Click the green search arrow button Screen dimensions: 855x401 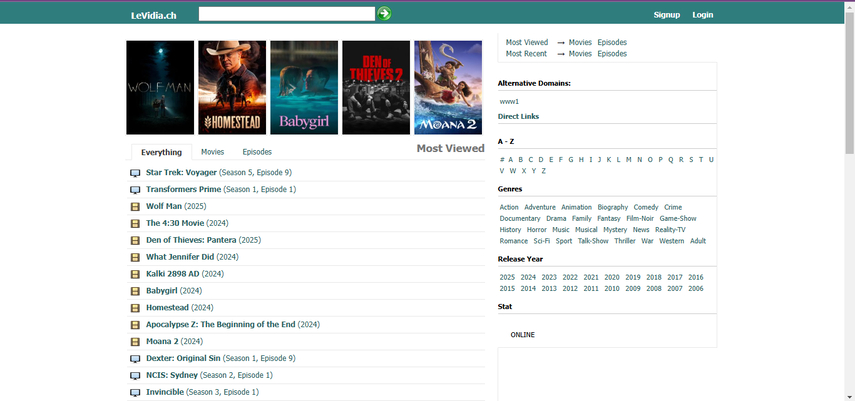pyautogui.click(x=384, y=14)
